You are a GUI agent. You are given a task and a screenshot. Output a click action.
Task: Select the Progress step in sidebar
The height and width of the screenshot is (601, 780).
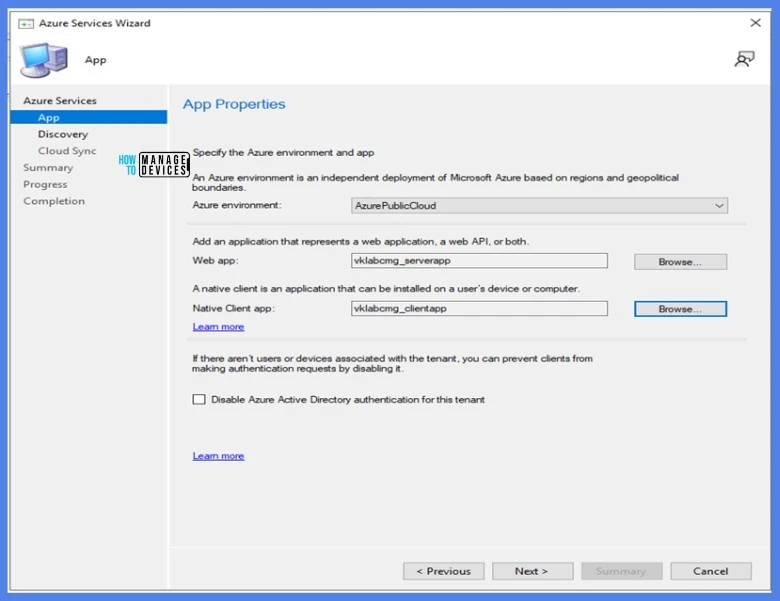(x=45, y=185)
